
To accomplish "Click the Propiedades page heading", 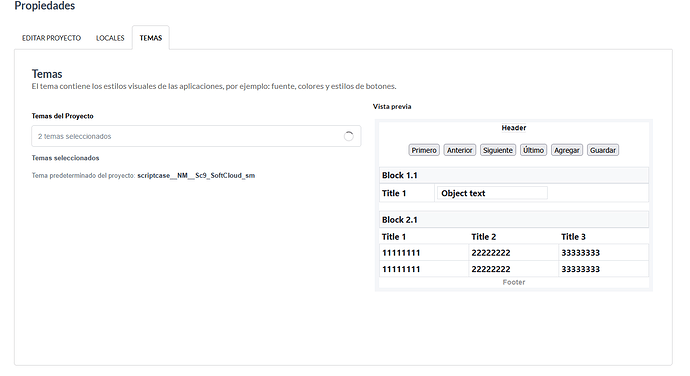I will pyautogui.click(x=45, y=6).
